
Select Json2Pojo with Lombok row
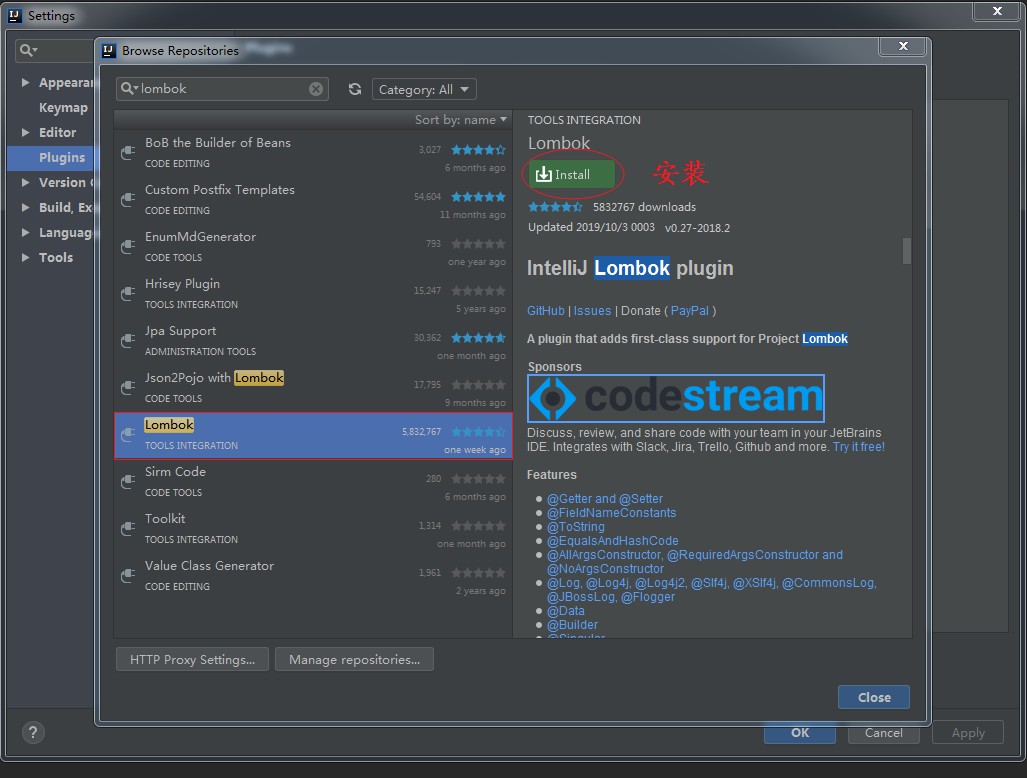pos(312,389)
